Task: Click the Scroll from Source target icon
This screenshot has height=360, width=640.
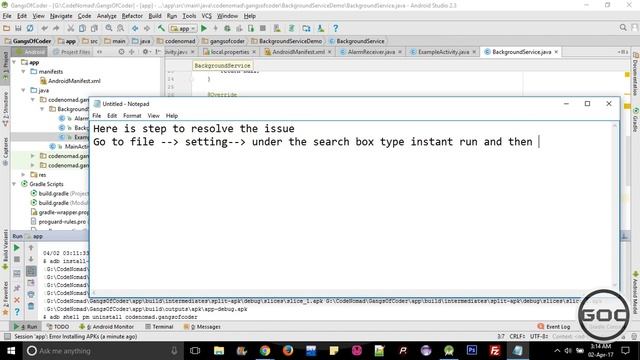Action: 121,52
